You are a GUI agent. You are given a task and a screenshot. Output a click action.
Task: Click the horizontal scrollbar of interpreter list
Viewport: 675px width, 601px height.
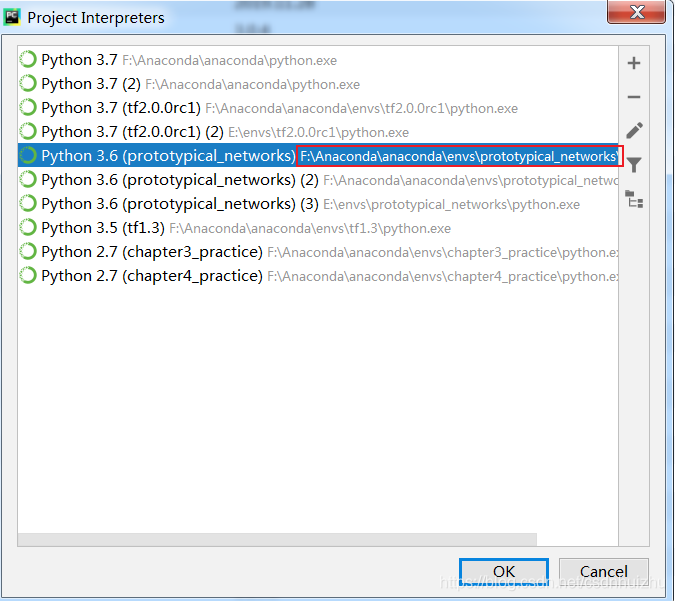coord(277,539)
